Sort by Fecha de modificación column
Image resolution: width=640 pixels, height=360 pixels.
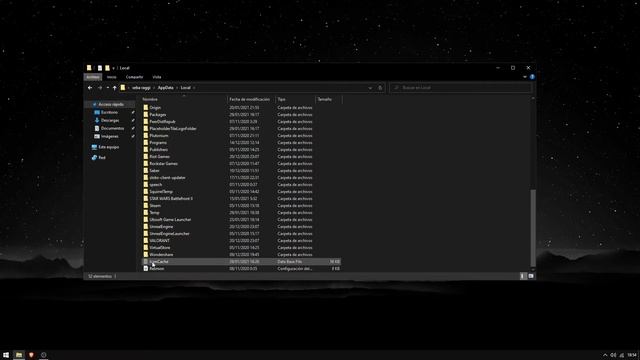[x=251, y=99]
